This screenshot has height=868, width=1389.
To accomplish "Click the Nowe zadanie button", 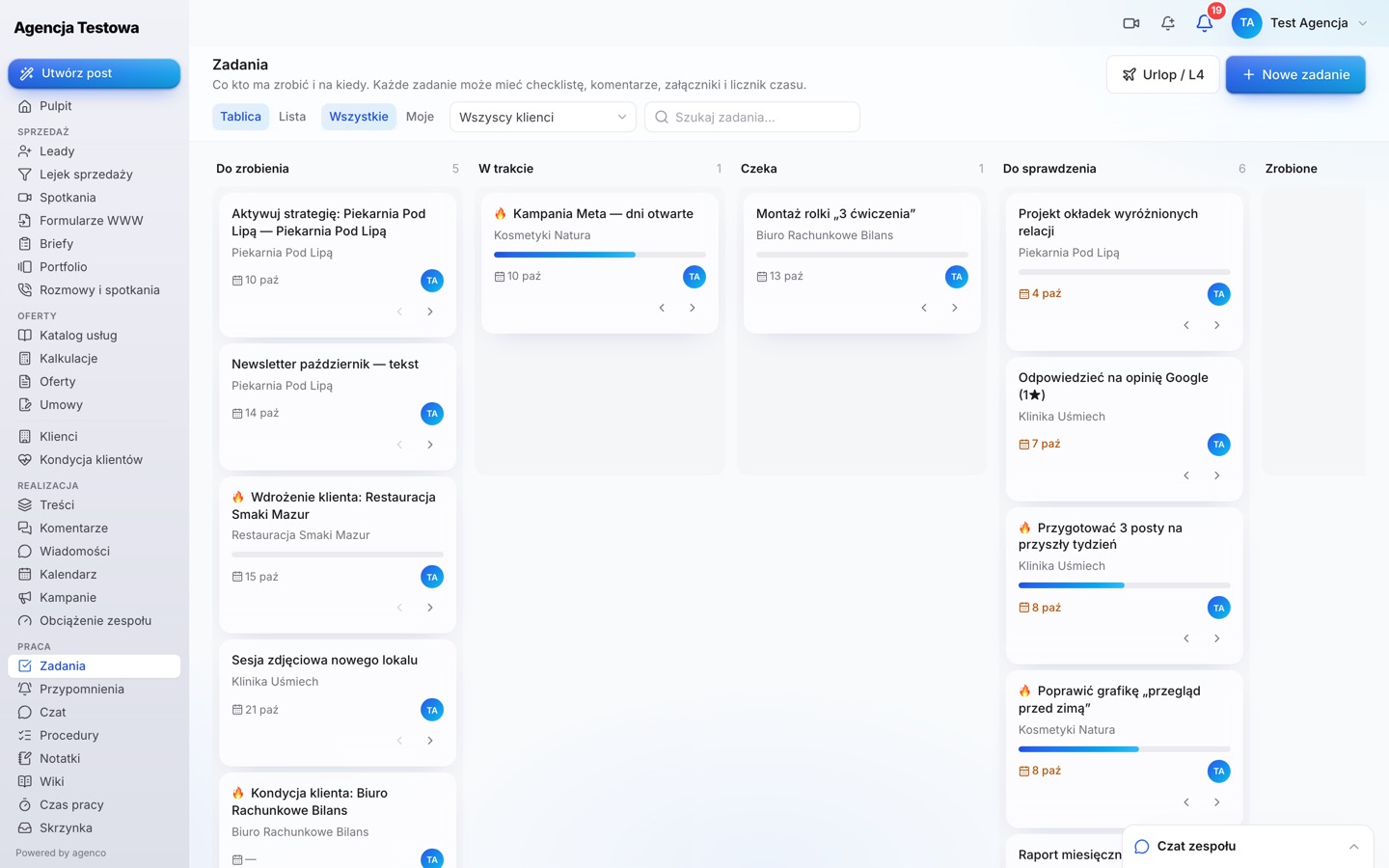I will tap(1295, 74).
